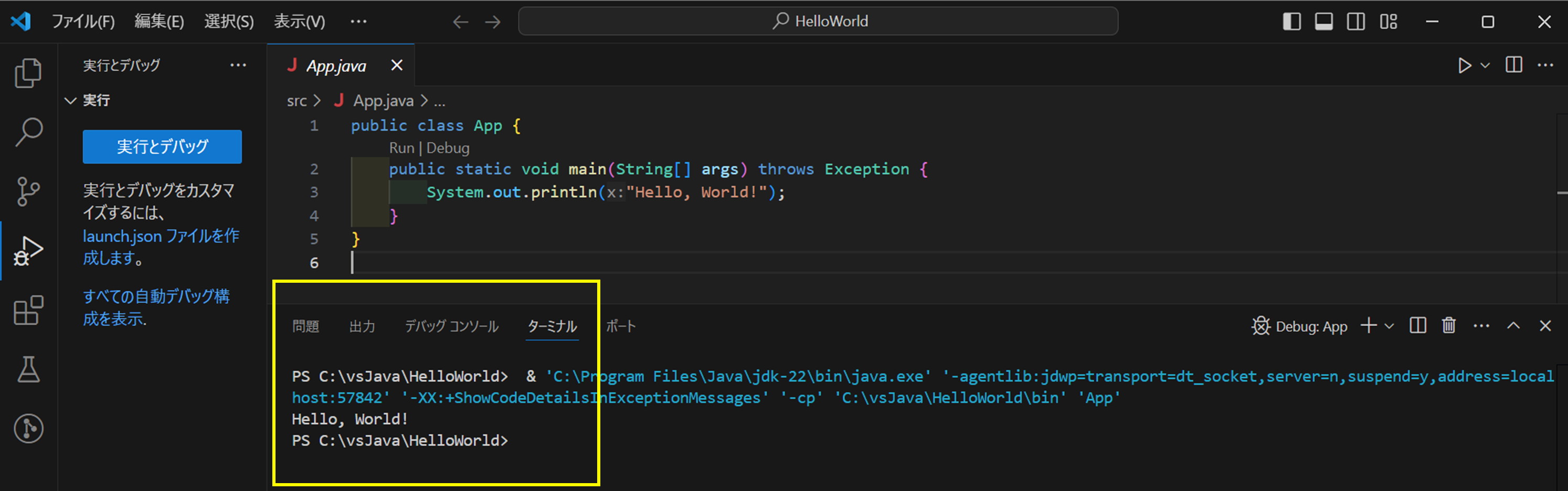This screenshot has width=1568, height=491.
Task: Create a new terminal with plus icon
Action: click(1369, 326)
